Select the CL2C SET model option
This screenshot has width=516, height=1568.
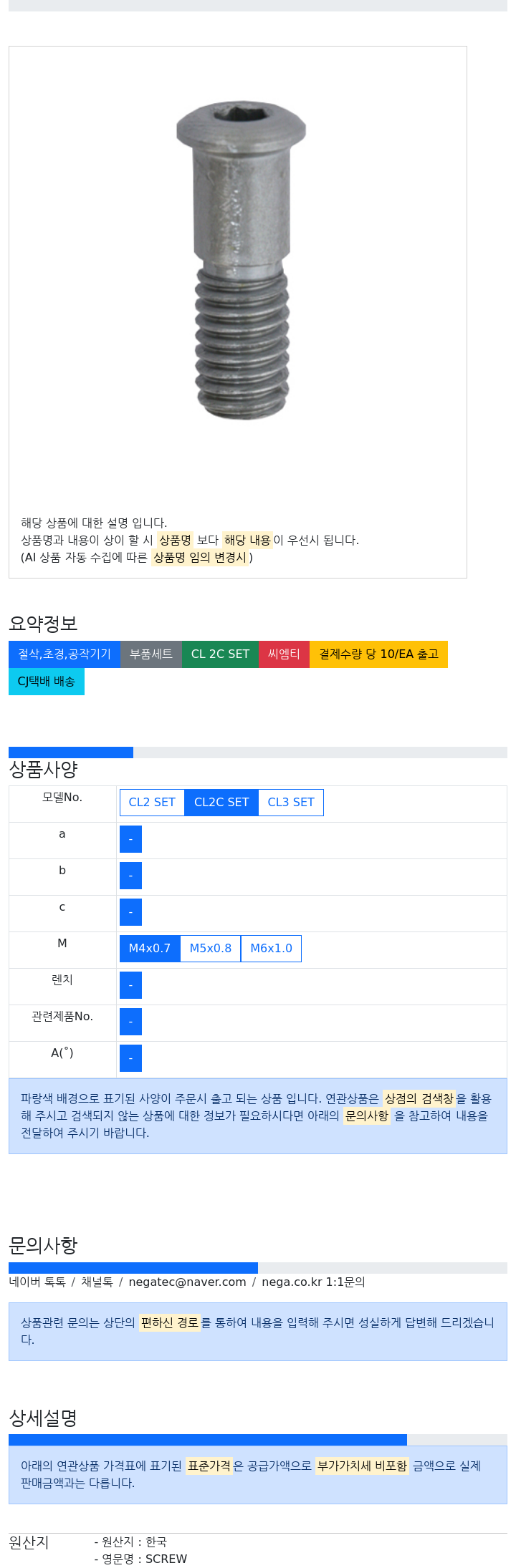[221, 802]
